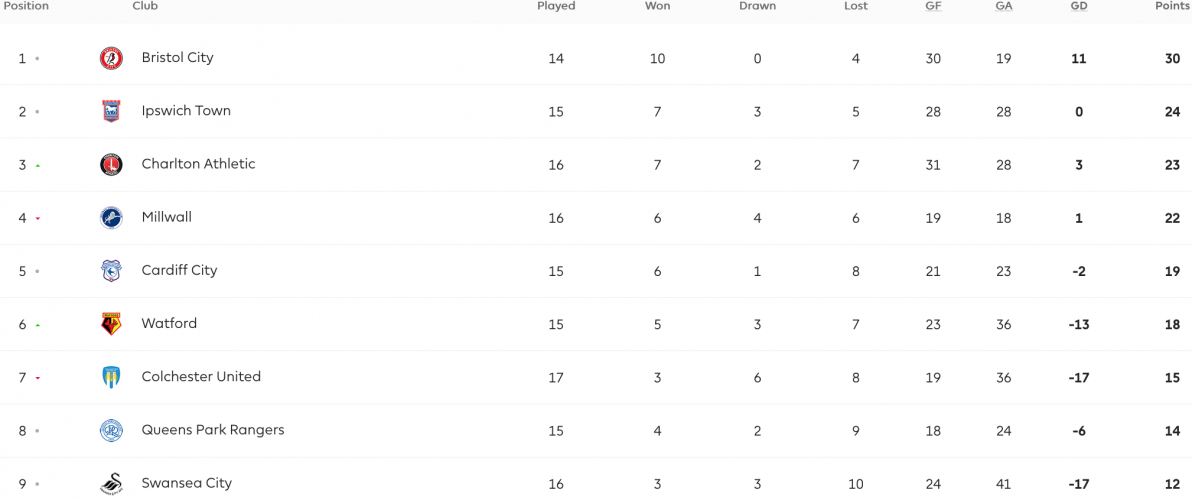
Task: Click the Played column header
Action: point(556,6)
